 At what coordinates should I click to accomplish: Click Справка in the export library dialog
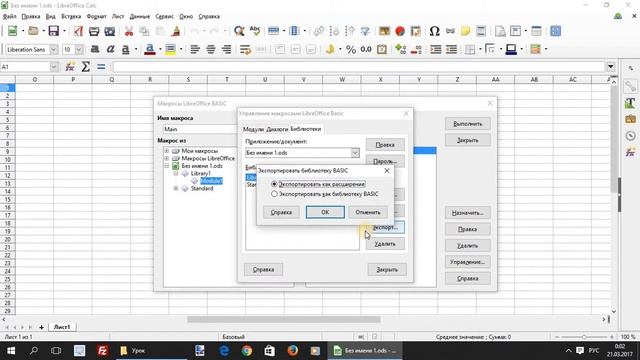(281, 212)
